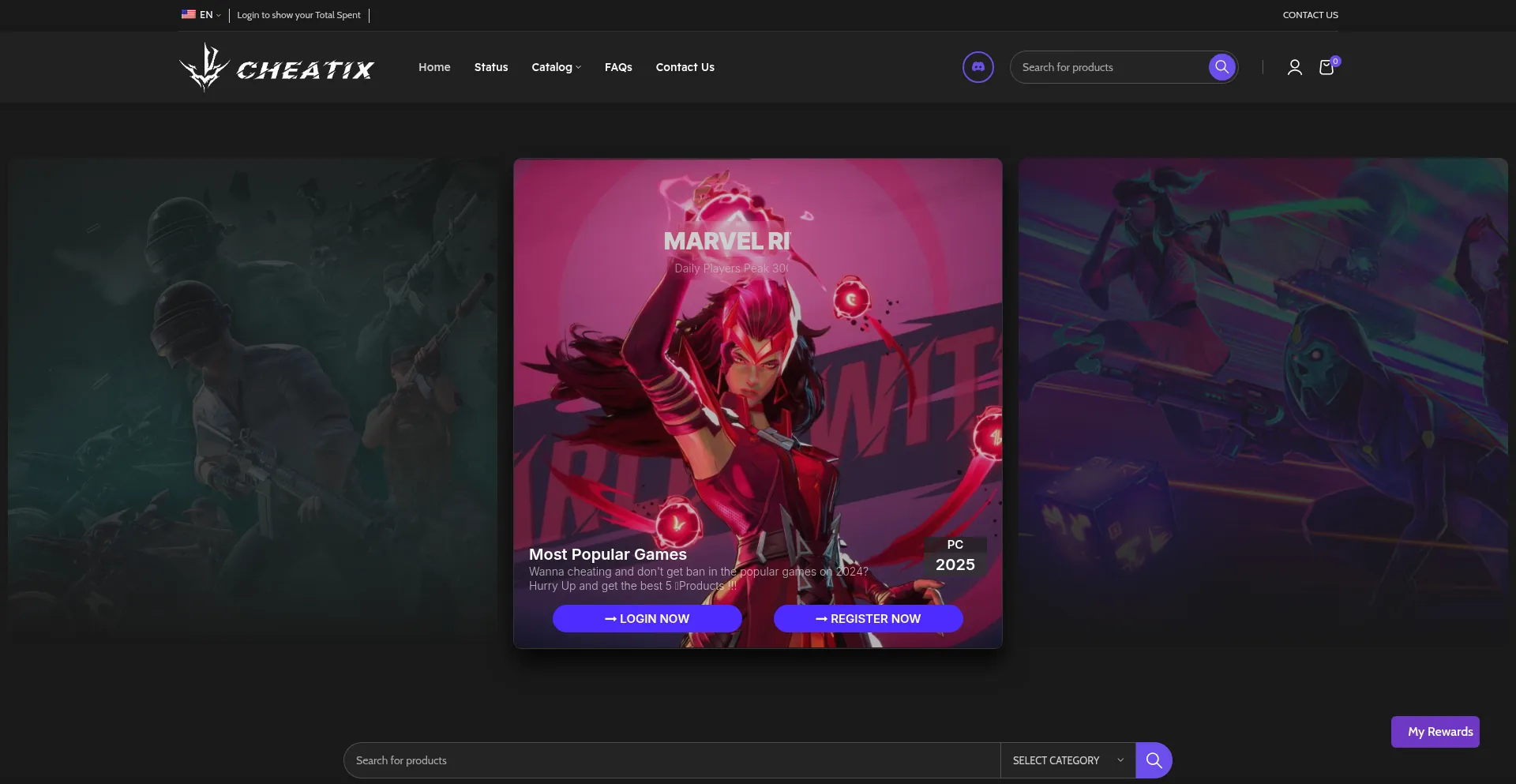The width and height of the screenshot is (1516, 784).
Task: Expand the Catalog menu
Action: [556, 67]
